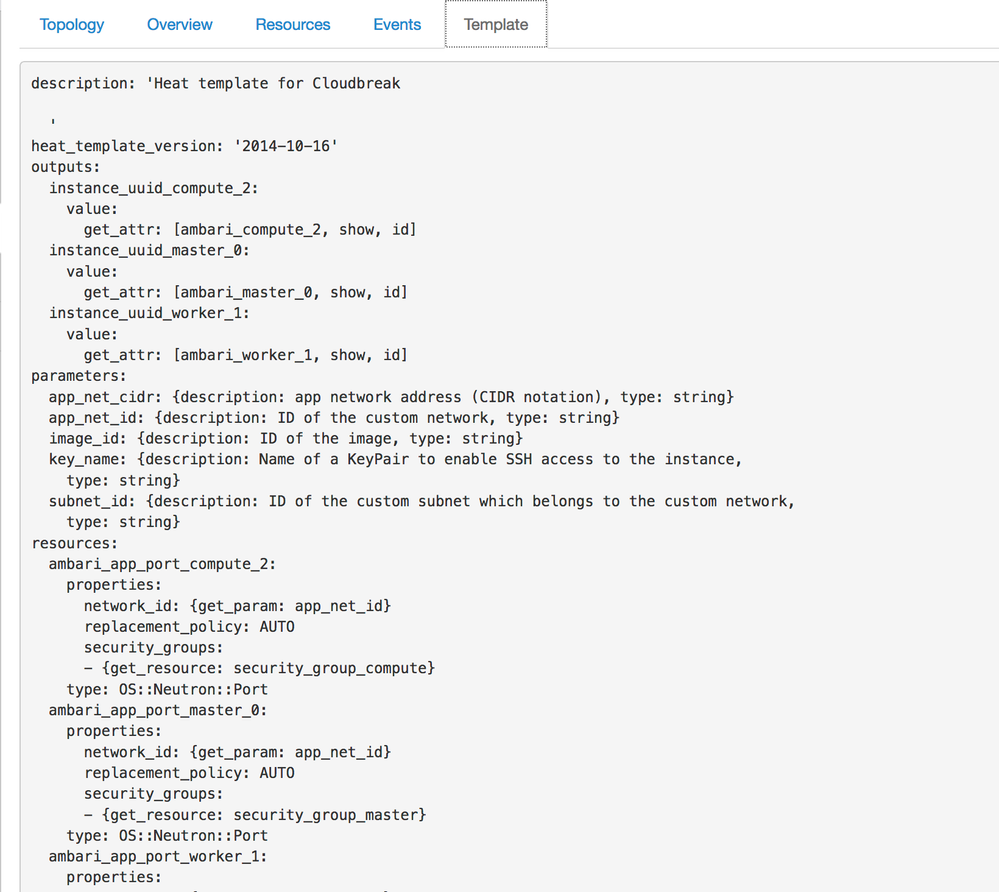Click 'get_attr: [ambari_master_0, show, id]' line
The width and height of the screenshot is (999, 892).
pos(245,292)
